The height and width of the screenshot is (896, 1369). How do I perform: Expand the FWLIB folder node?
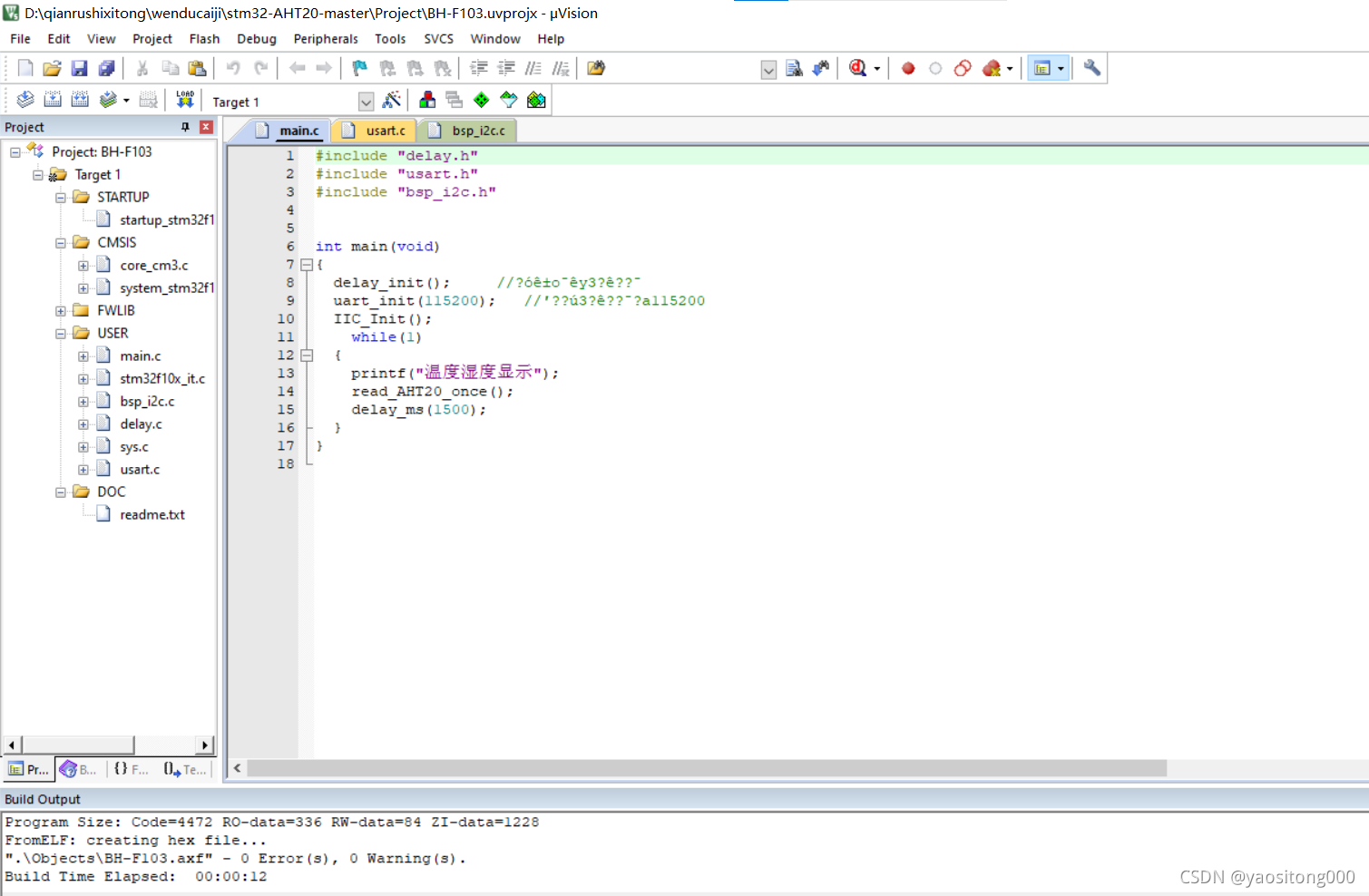(x=61, y=311)
